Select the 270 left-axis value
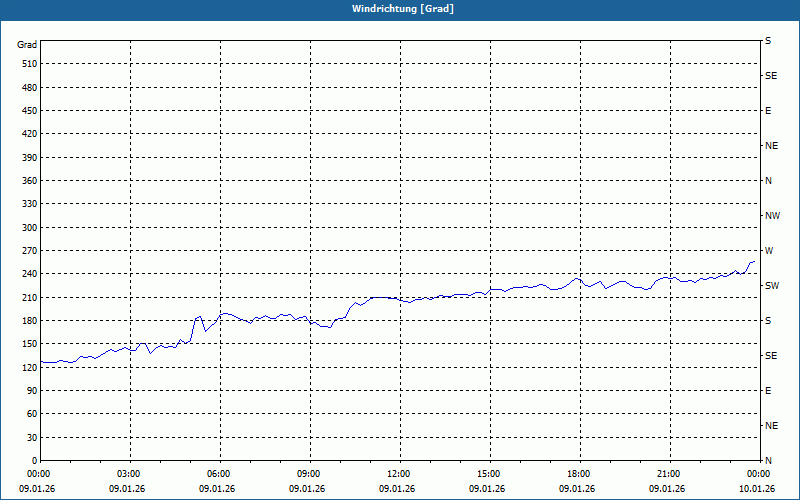The image size is (800, 500). tap(30, 251)
